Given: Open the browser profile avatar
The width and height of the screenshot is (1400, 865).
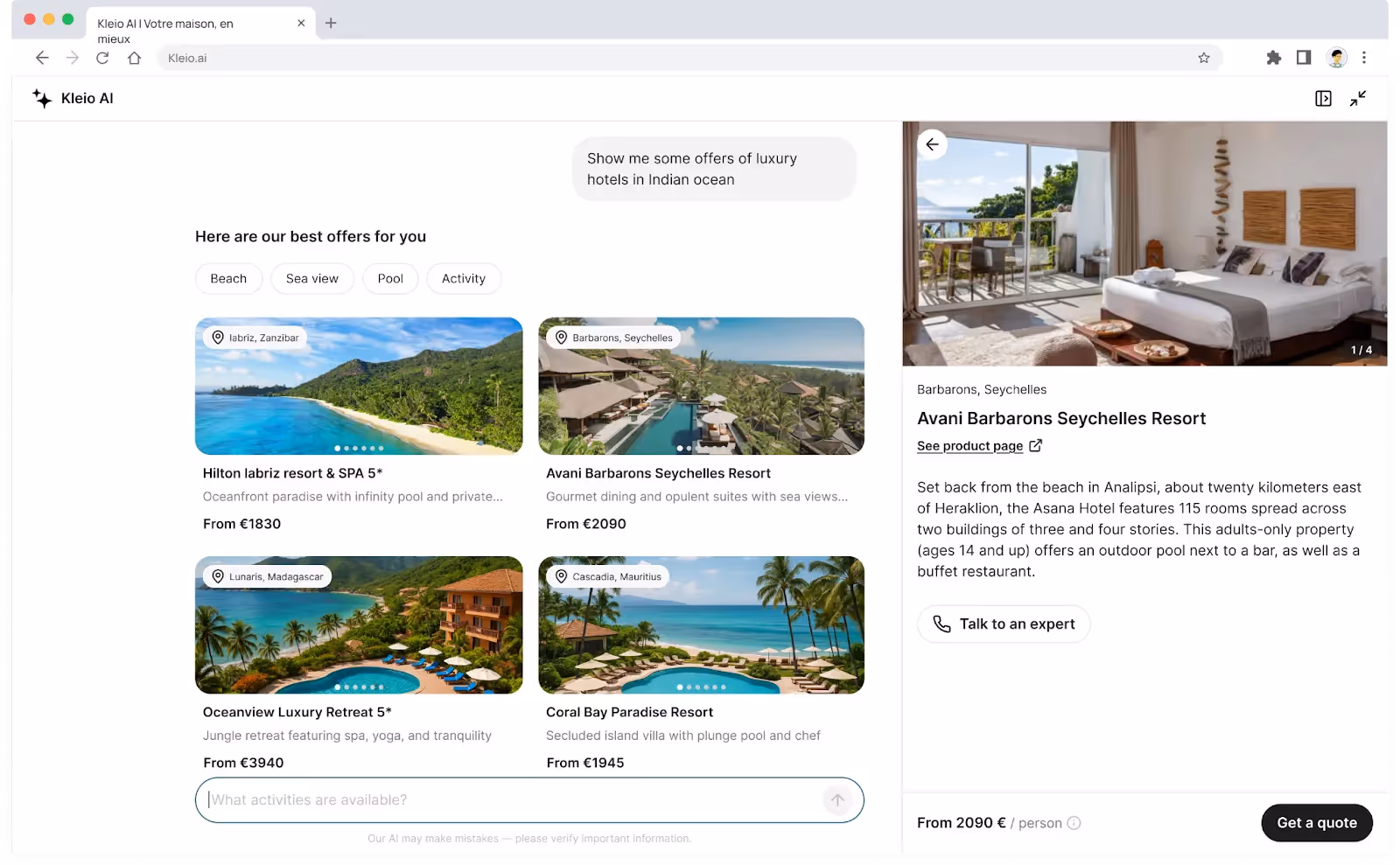Looking at the screenshot, I should pyautogui.click(x=1336, y=58).
